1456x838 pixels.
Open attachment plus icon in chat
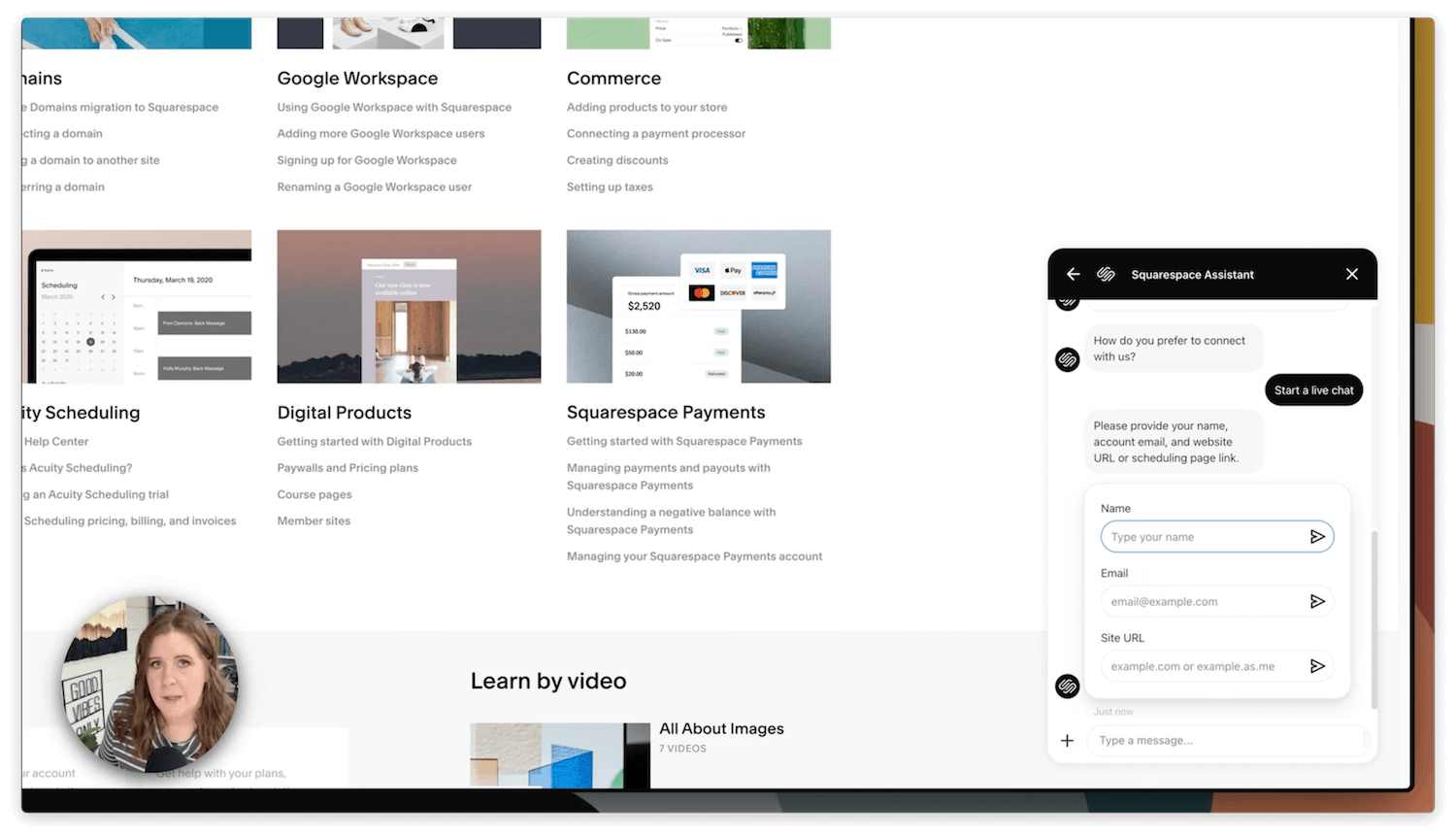(x=1067, y=741)
